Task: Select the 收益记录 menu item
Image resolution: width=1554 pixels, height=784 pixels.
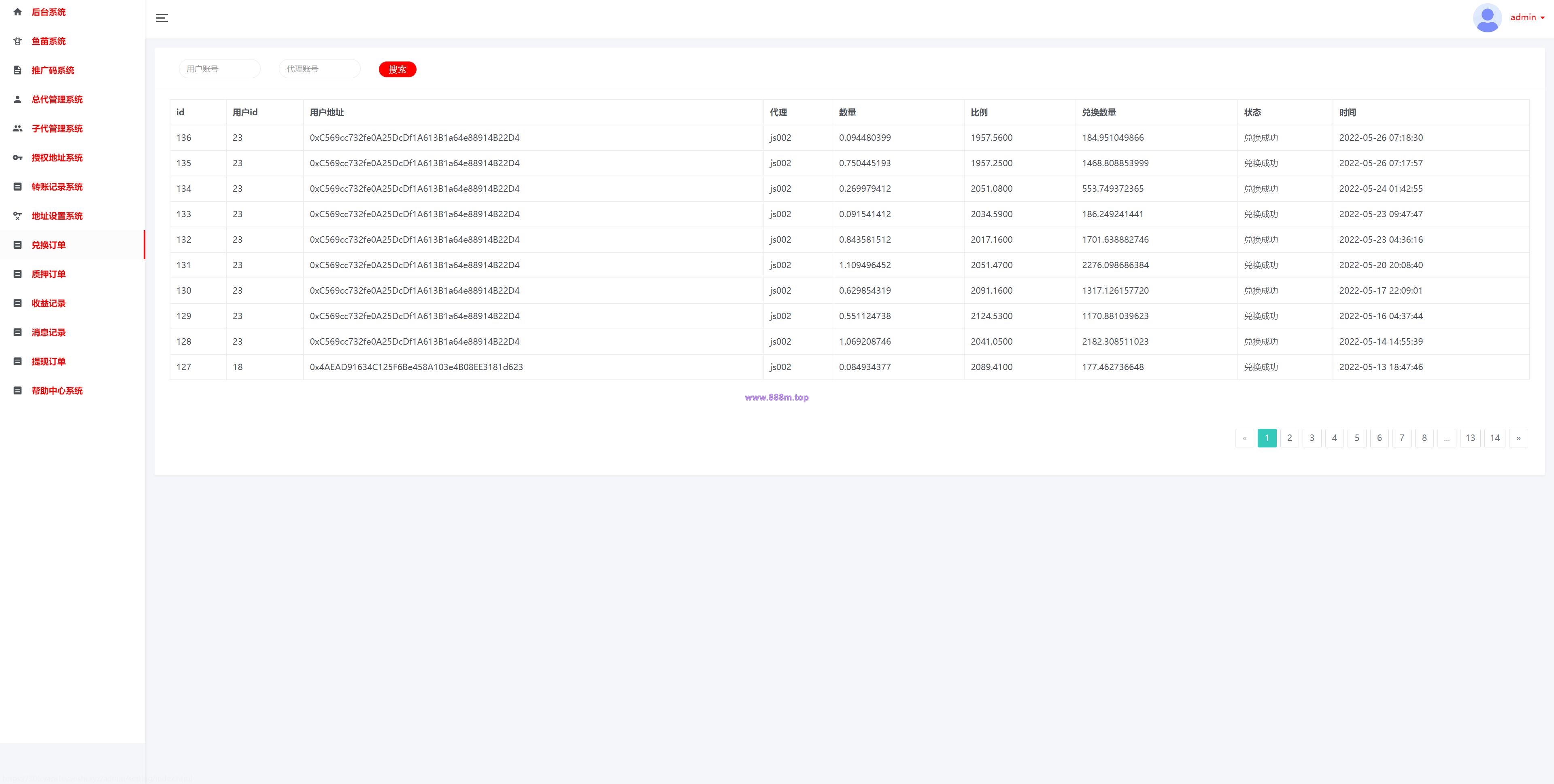Action: coord(72,303)
